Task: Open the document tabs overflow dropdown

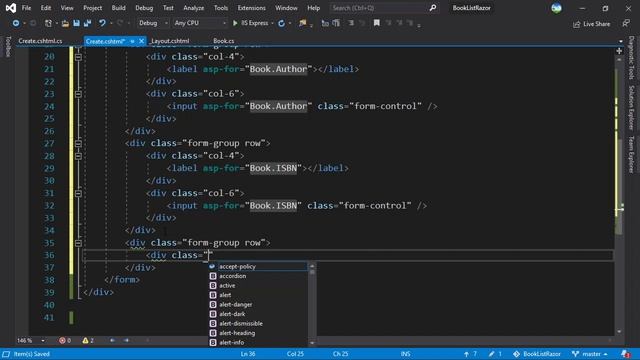Action: pyautogui.click(x=620, y=41)
